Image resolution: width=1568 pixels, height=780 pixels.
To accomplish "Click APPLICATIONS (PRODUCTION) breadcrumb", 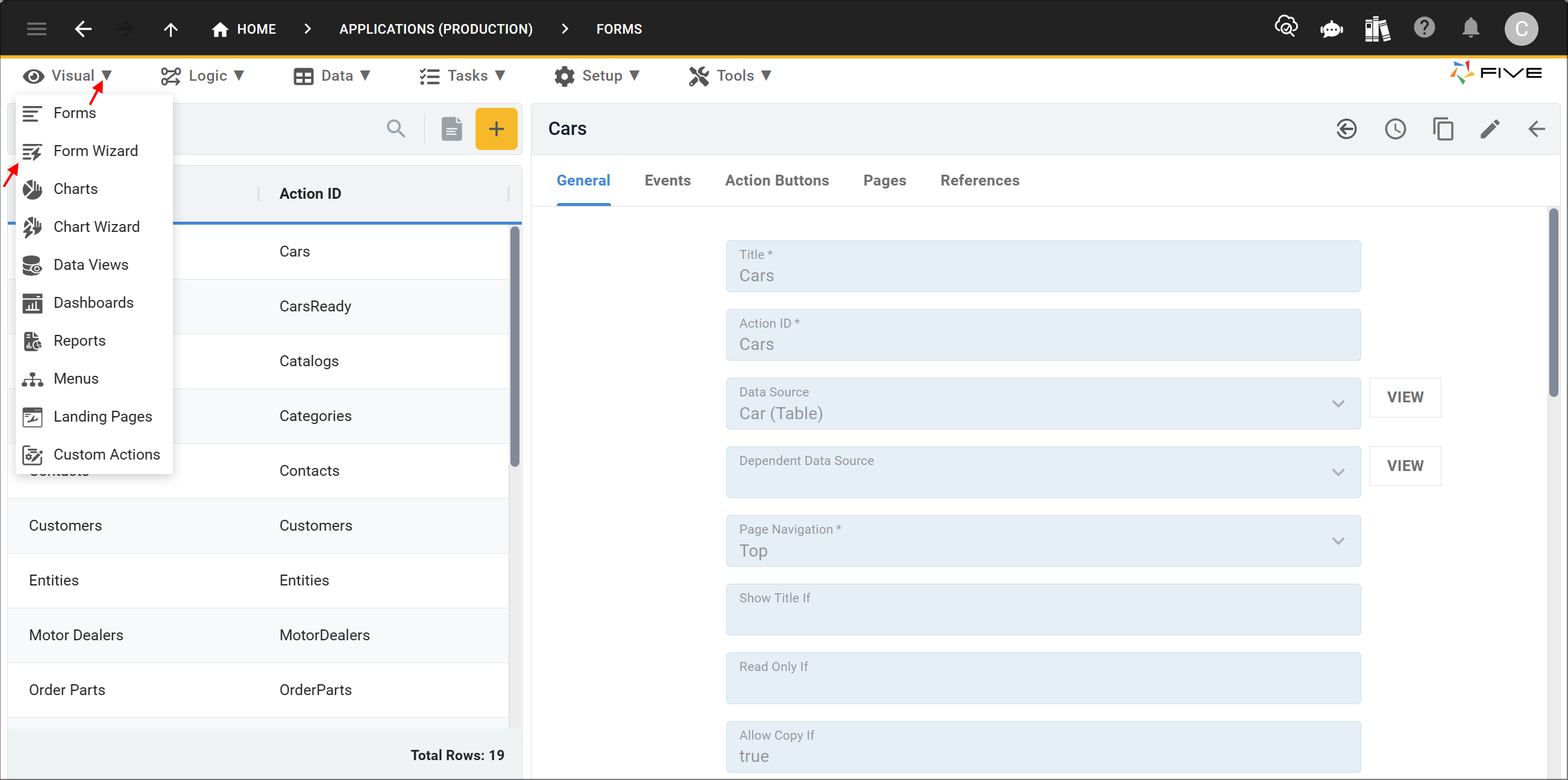I will pyautogui.click(x=436, y=29).
